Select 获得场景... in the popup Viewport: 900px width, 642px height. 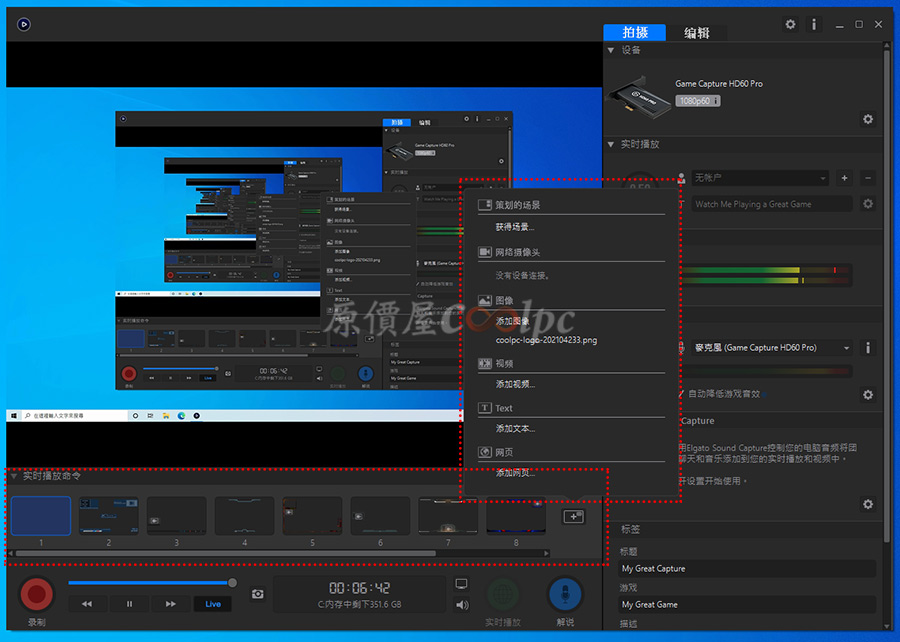click(x=515, y=227)
